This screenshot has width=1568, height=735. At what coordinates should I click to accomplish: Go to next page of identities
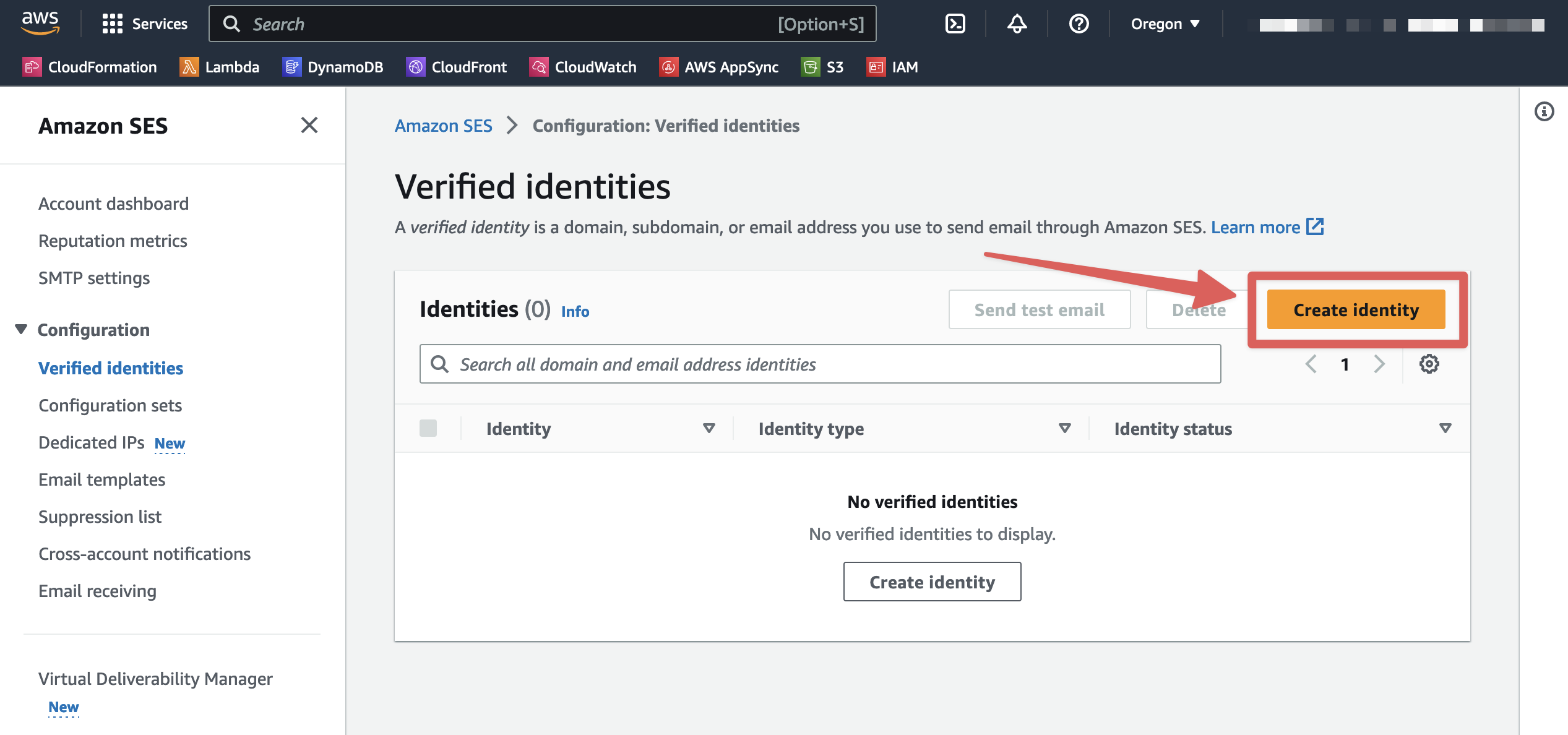point(1379,364)
